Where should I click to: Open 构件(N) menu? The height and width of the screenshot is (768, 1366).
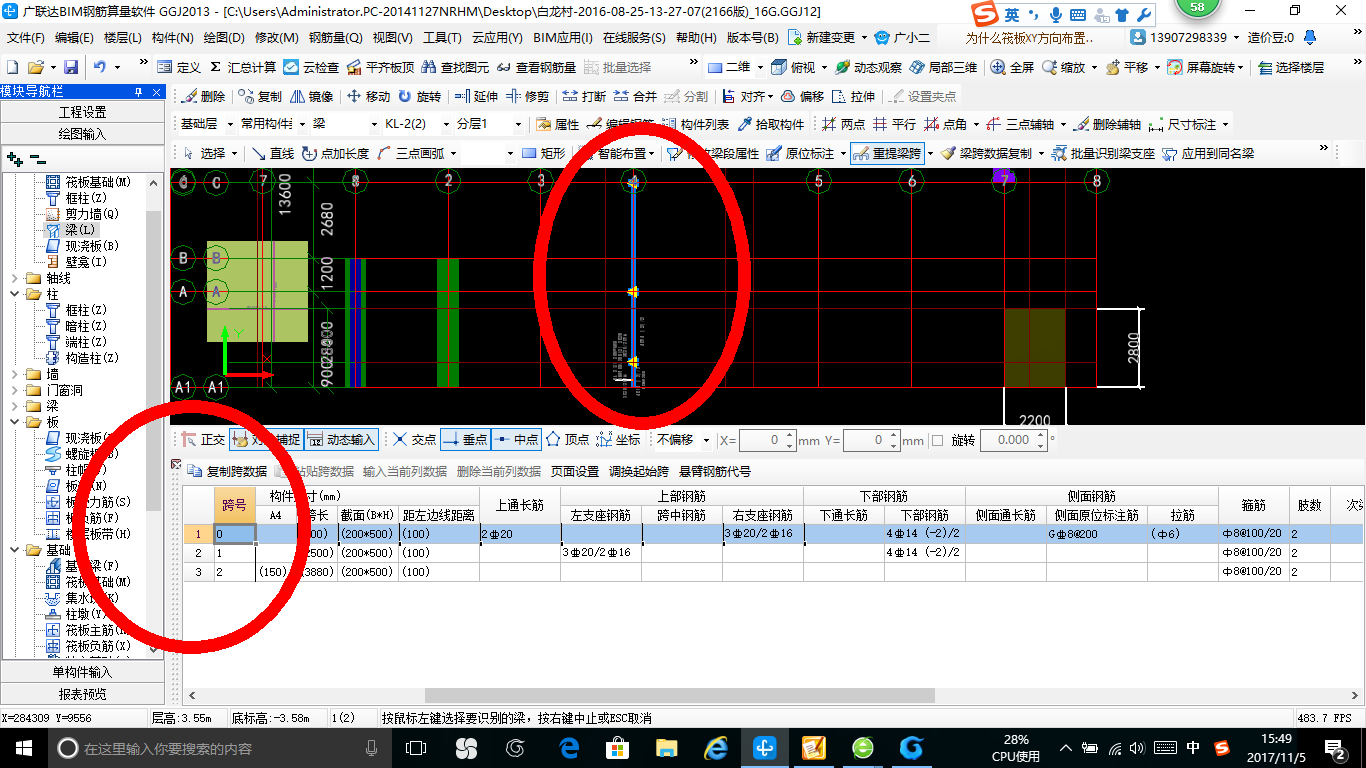click(x=173, y=37)
